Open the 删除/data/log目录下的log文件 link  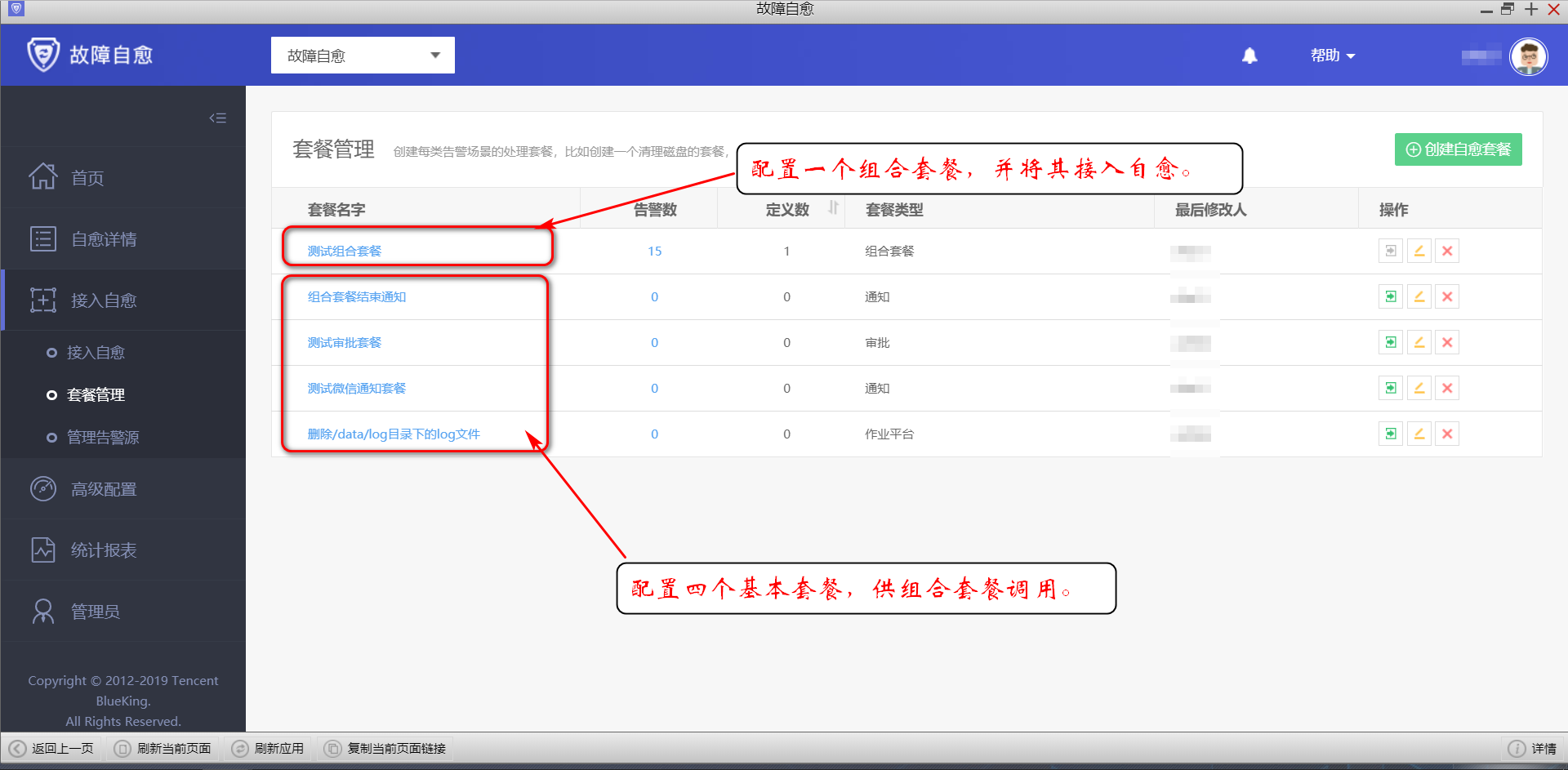point(394,434)
